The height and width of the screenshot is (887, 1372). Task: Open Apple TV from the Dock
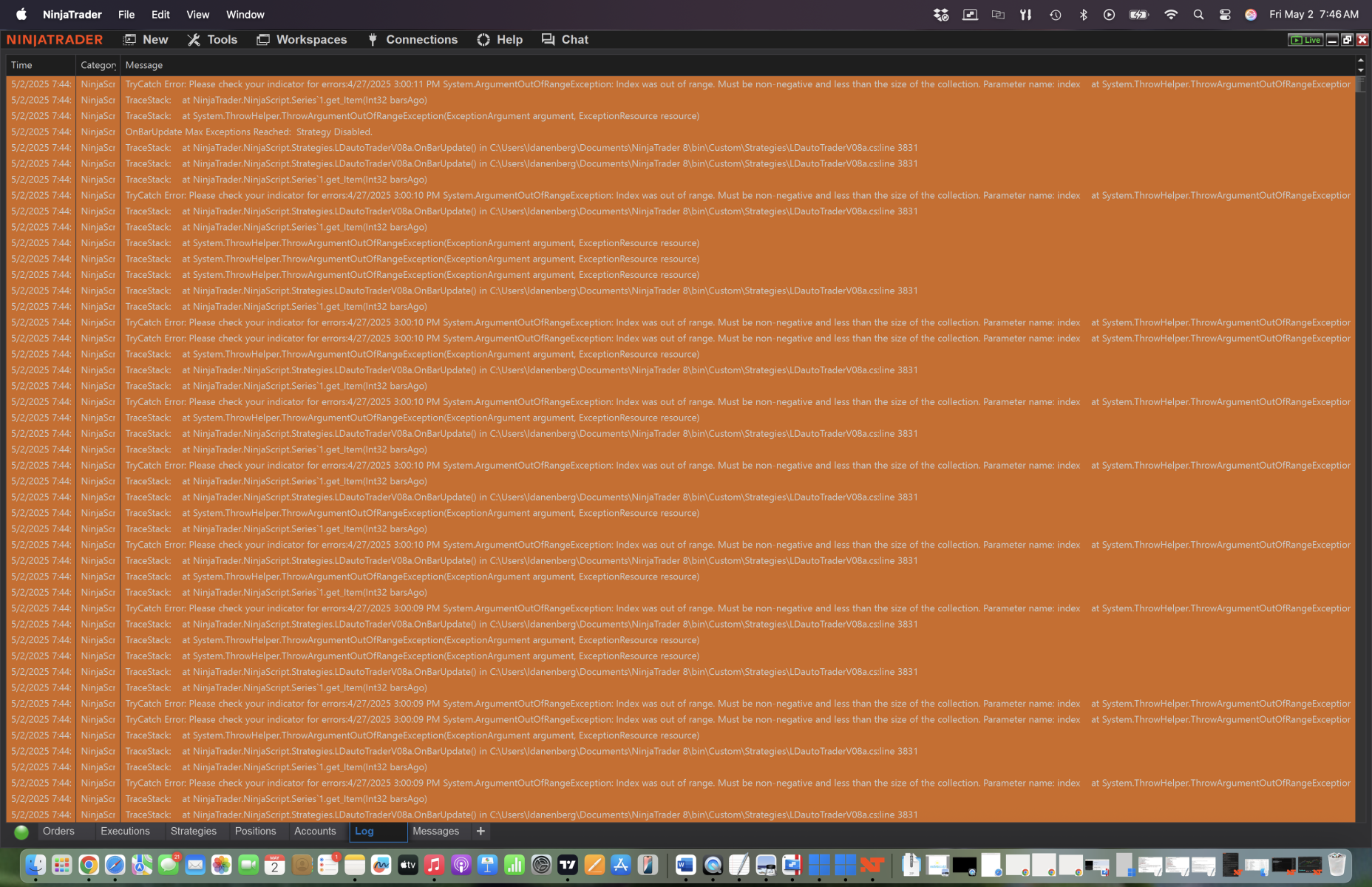pos(408,864)
